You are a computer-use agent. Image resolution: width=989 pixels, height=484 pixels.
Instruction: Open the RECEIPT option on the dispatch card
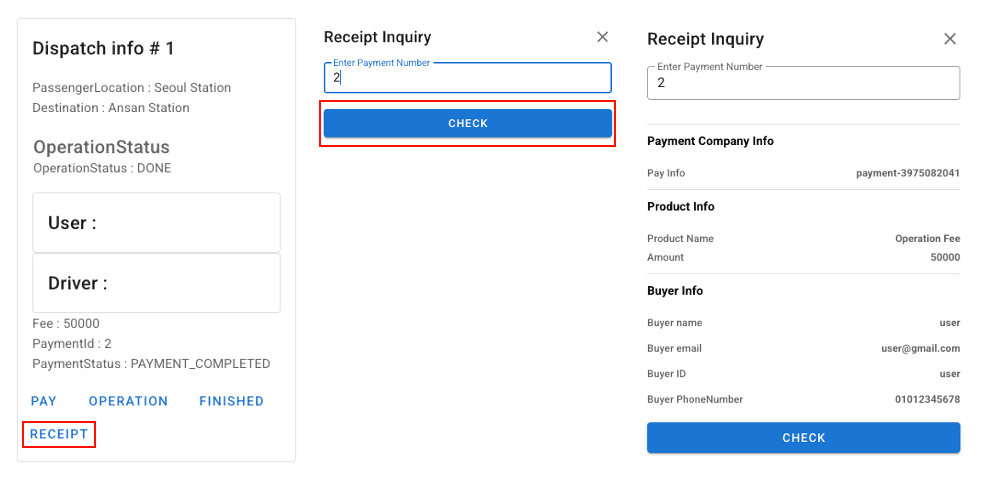tap(59, 434)
